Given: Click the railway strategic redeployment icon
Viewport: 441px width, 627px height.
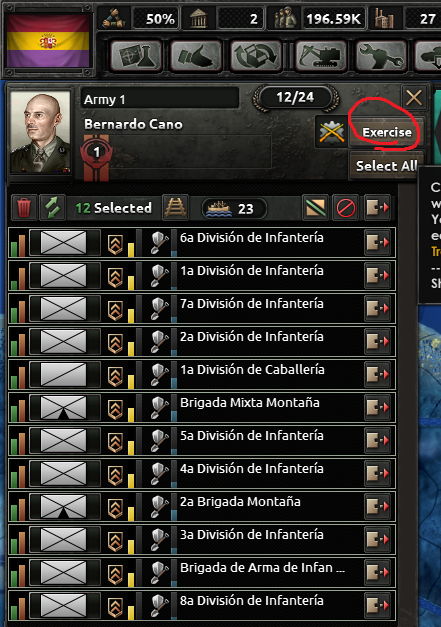Looking at the screenshot, I should pos(175,208).
